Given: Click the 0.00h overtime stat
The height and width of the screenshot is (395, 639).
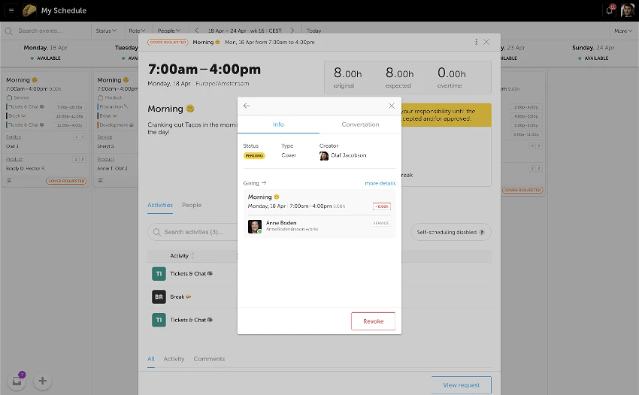Looking at the screenshot, I should click(451, 78).
